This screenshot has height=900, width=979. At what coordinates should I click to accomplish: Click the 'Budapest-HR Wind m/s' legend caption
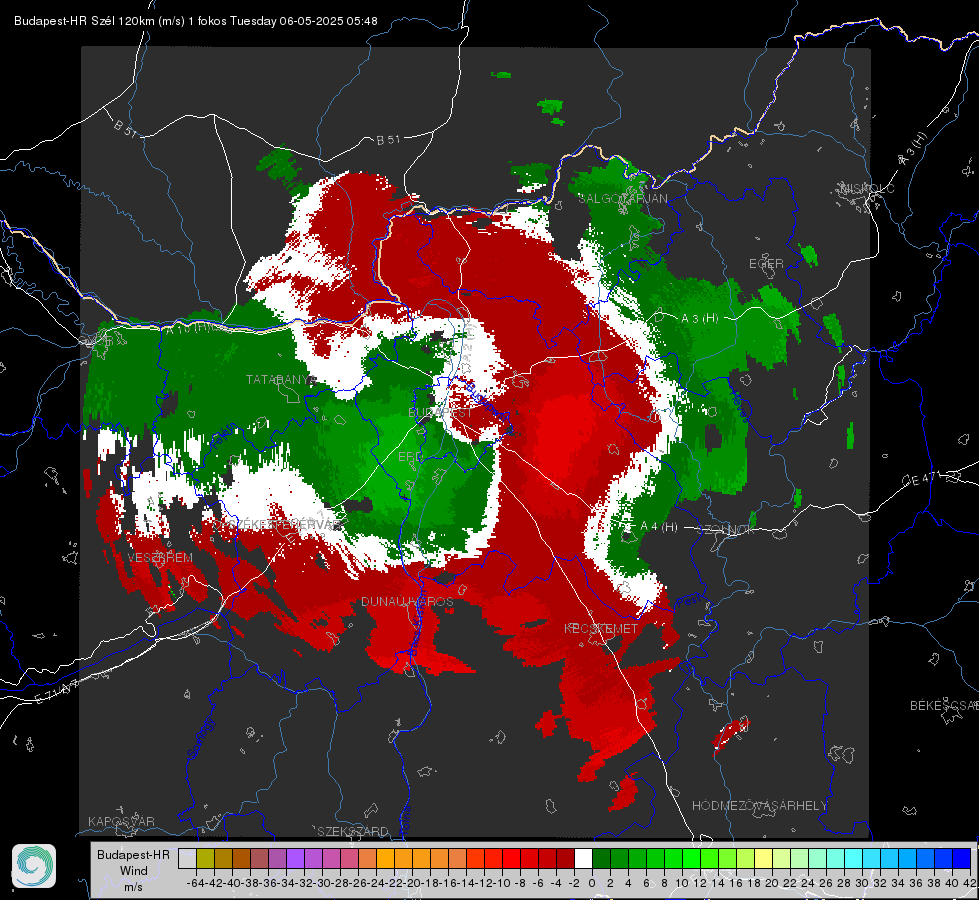[x=134, y=871]
